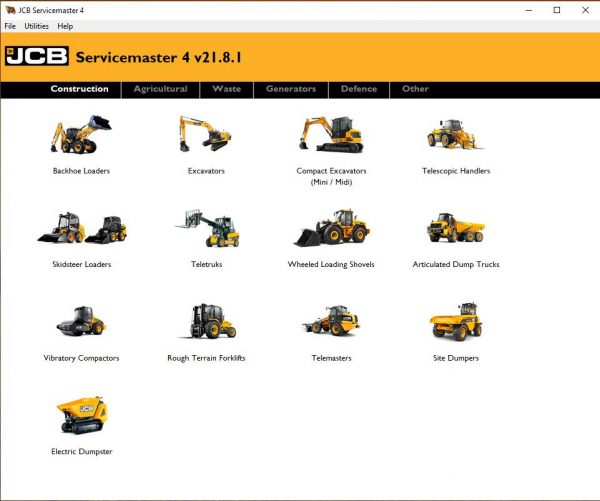
Task: Choose the Site Dumpers machine image
Action: (456, 321)
